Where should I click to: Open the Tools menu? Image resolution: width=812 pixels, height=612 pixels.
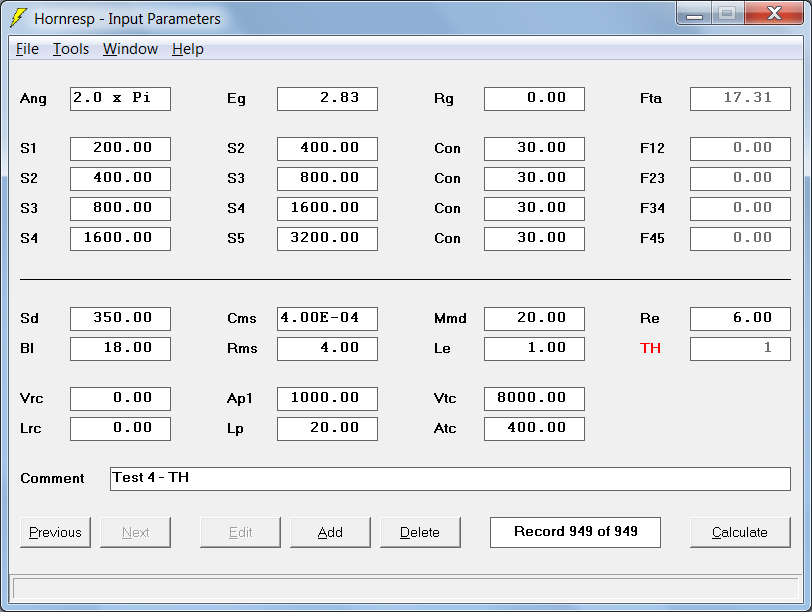coord(71,49)
